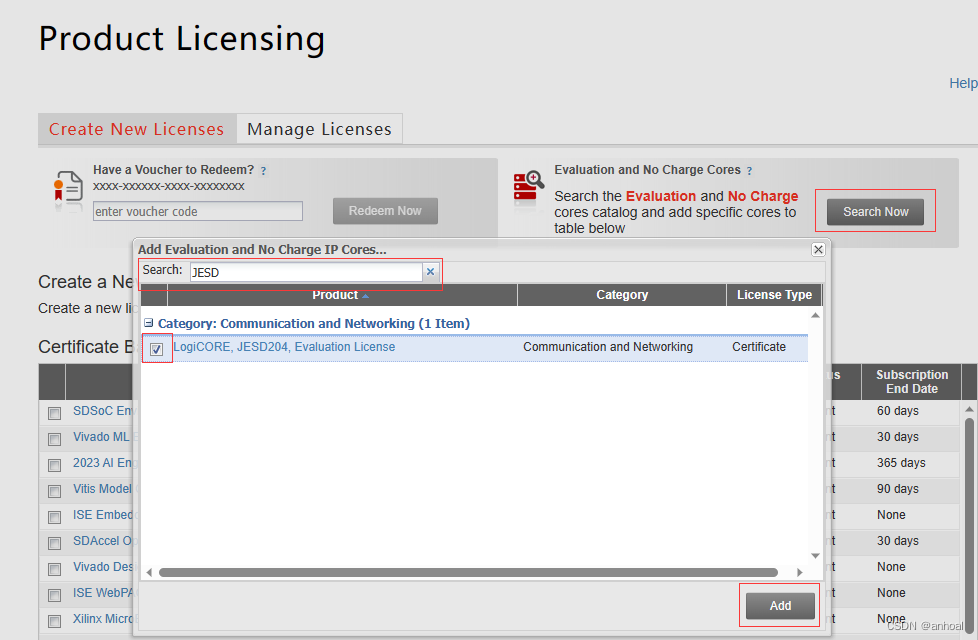The width and height of the screenshot is (978, 640).
Task: Check the SDSoC row checkbox
Action: coord(54,411)
